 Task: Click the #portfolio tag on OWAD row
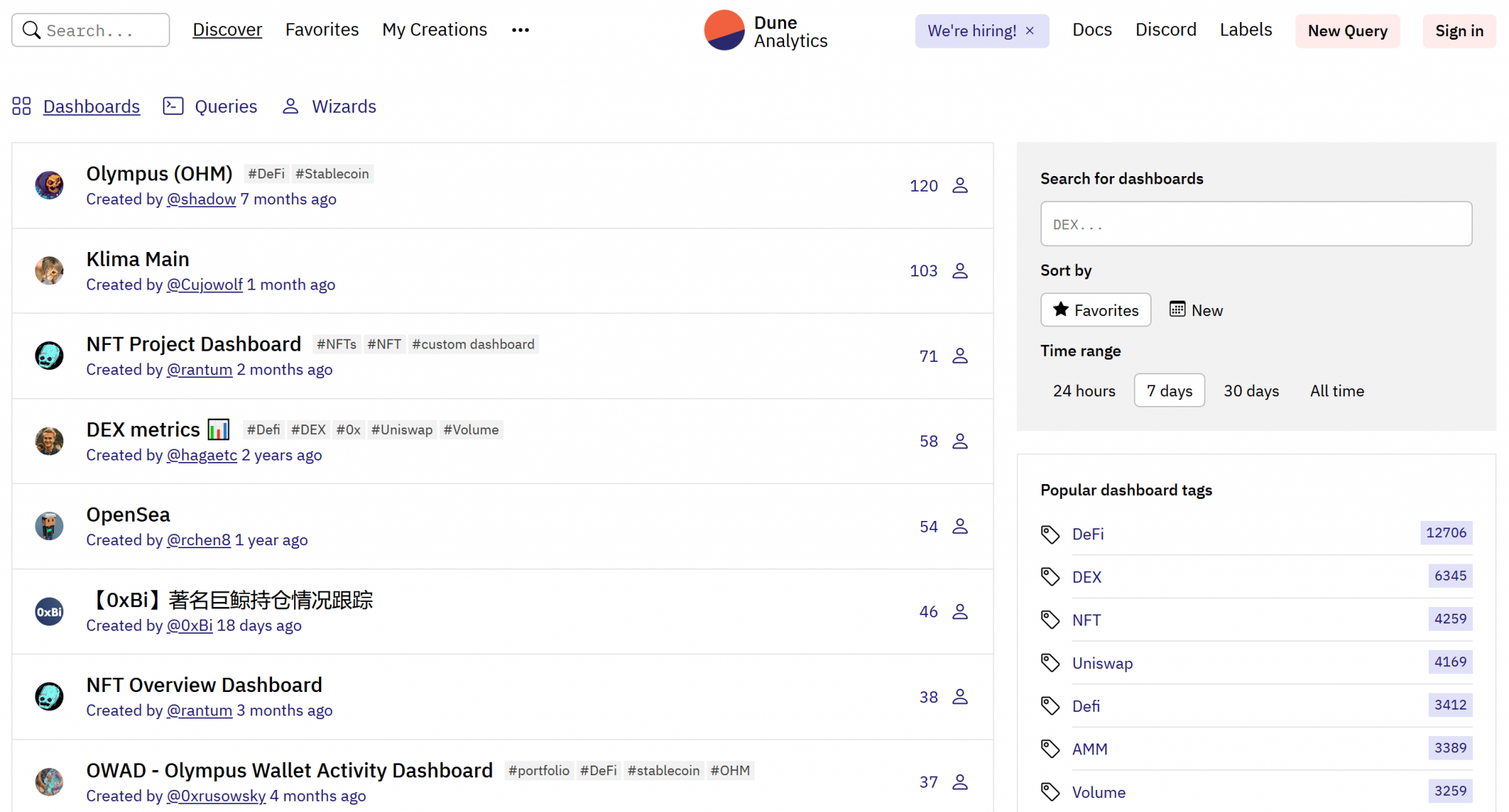click(x=539, y=771)
